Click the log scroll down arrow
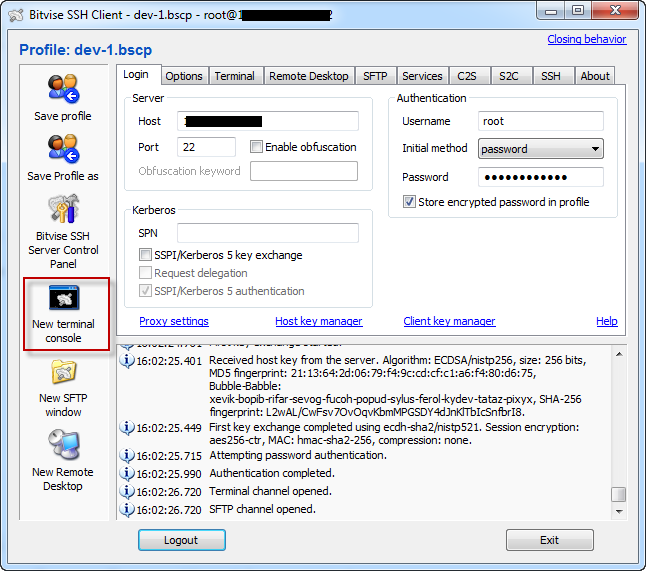 pos(619,511)
